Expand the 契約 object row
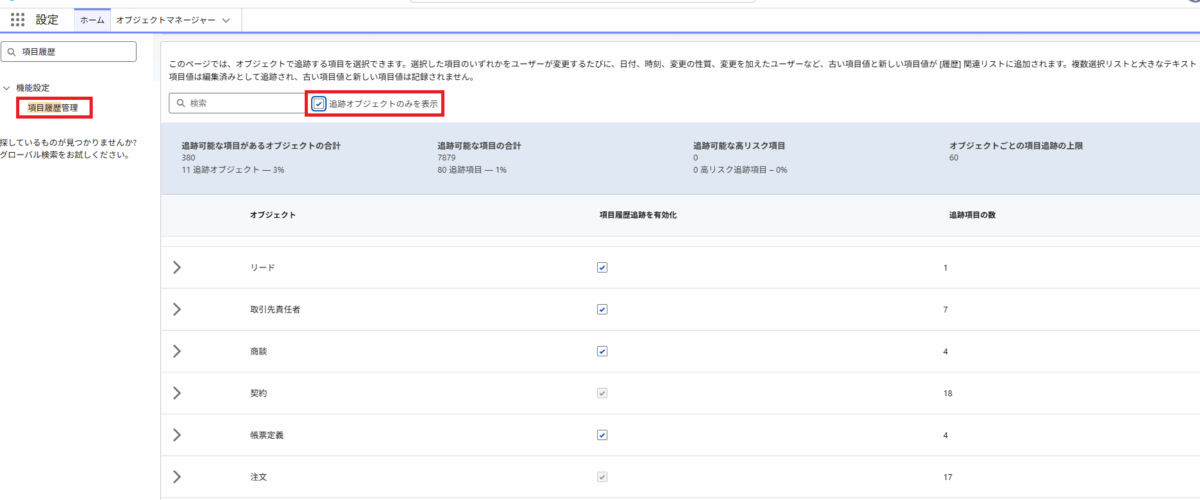The width and height of the screenshot is (1200, 500). [x=177, y=393]
